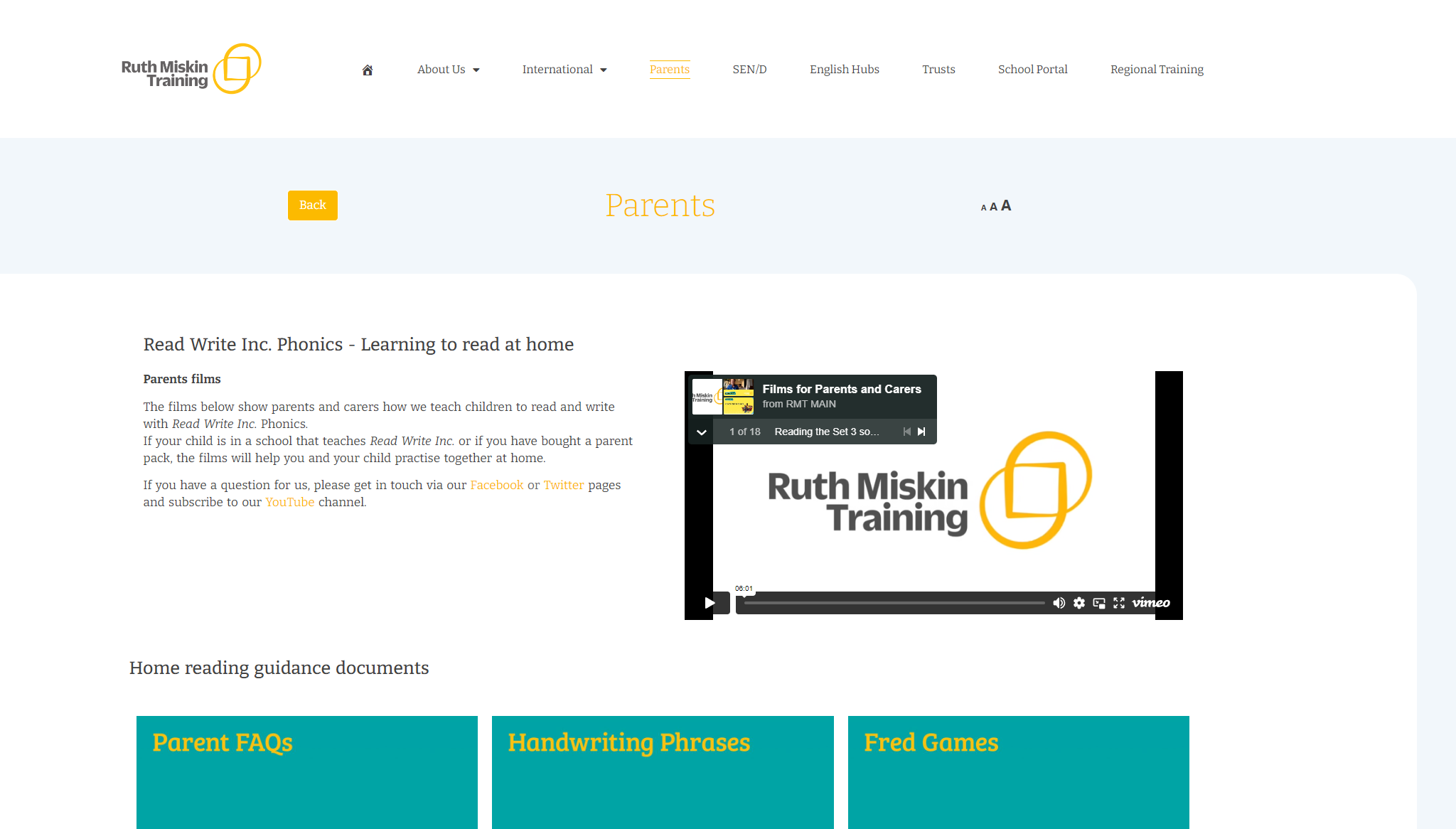Select the largest text size A

point(1006,205)
